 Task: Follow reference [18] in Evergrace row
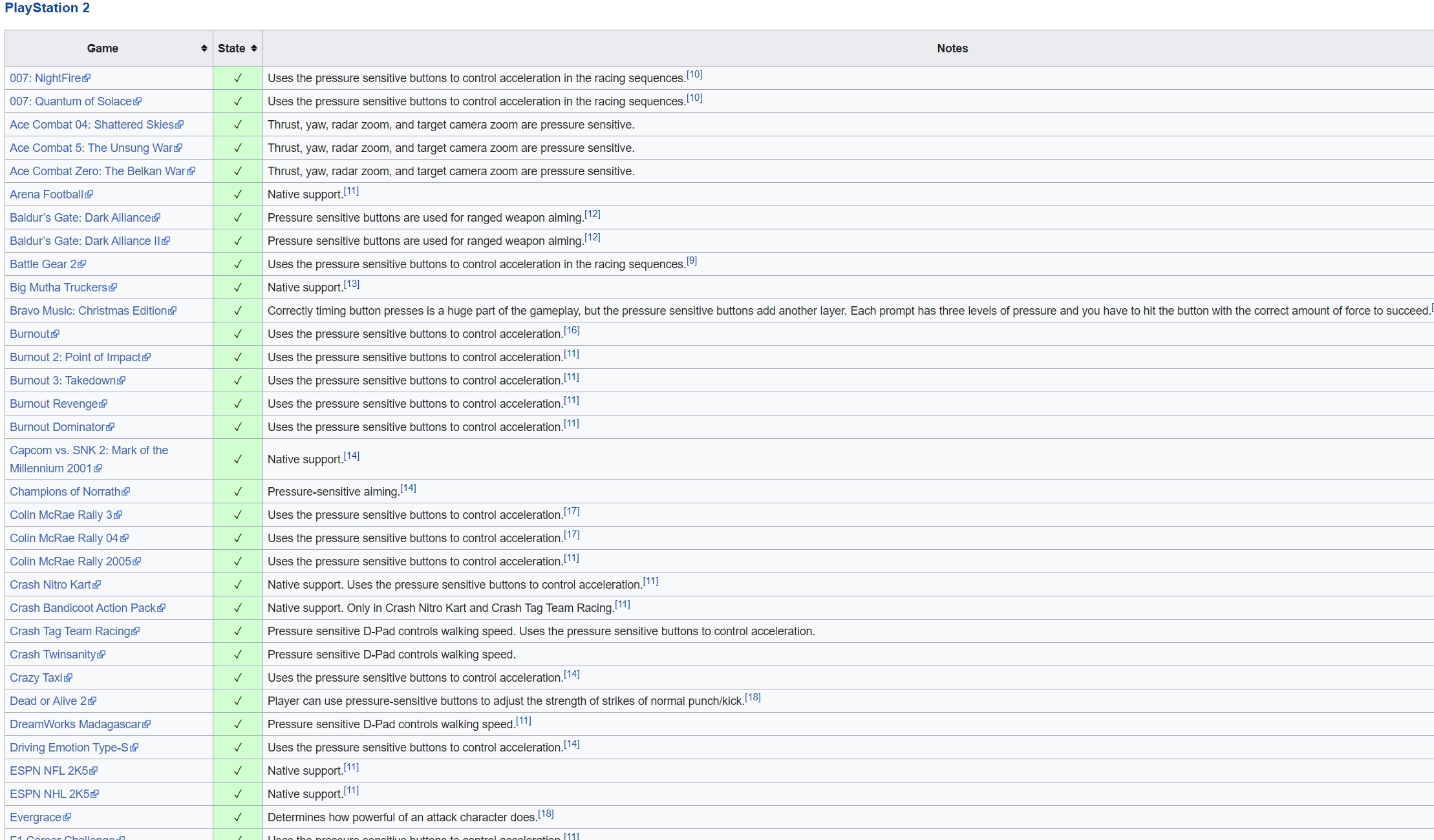[x=546, y=814]
